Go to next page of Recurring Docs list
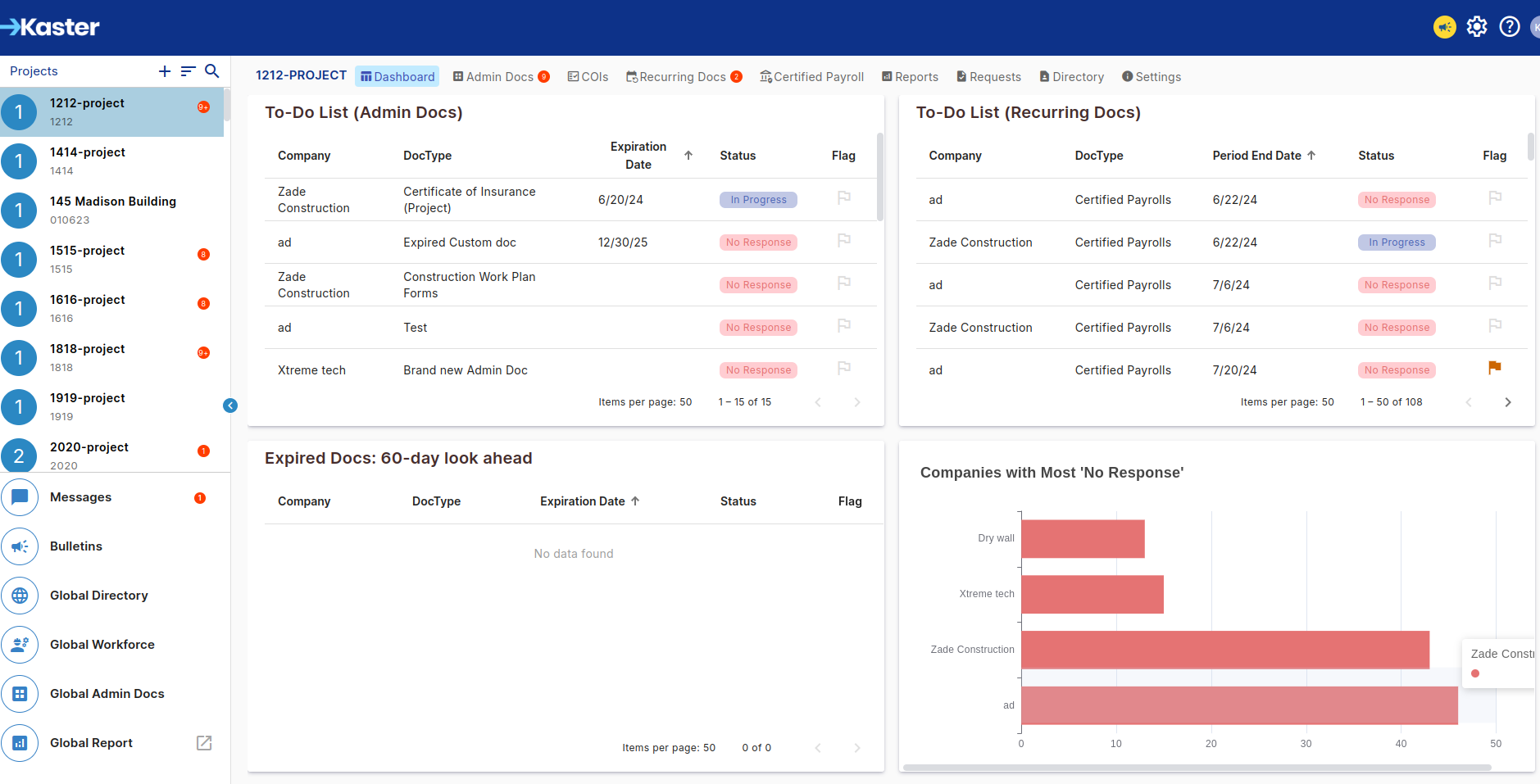This screenshot has height=784, width=1540. click(x=1507, y=402)
